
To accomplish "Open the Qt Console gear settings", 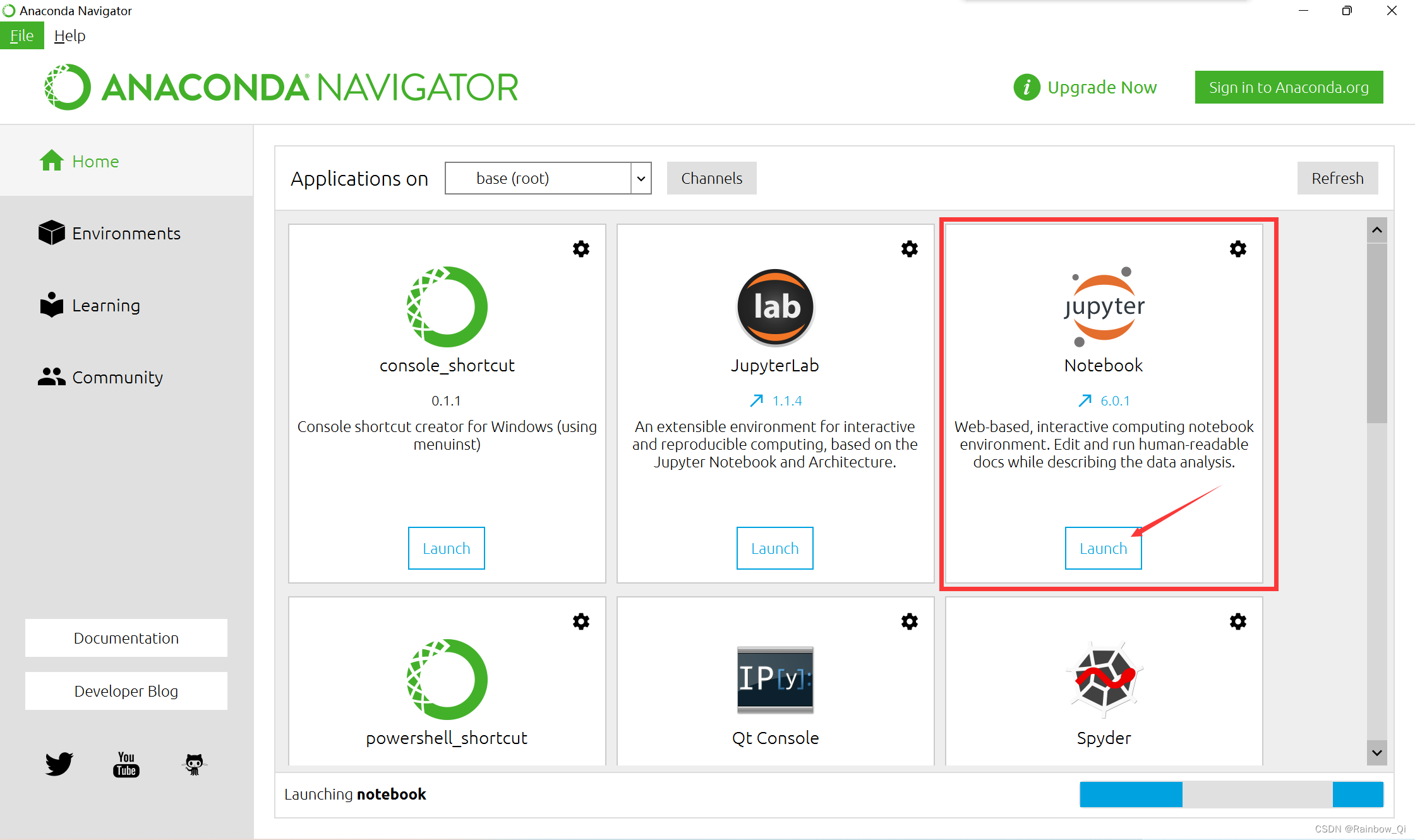I will (910, 621).
